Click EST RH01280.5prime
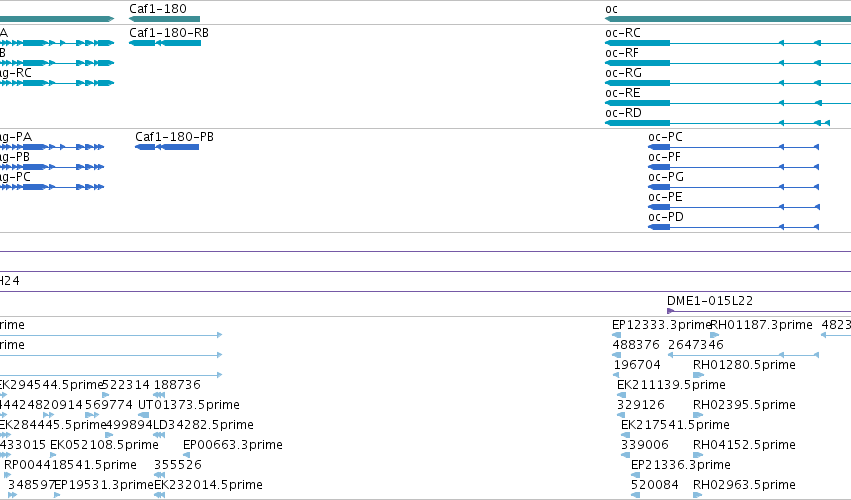The height and width of the screenshot is (500, 851). coord(744,365)
